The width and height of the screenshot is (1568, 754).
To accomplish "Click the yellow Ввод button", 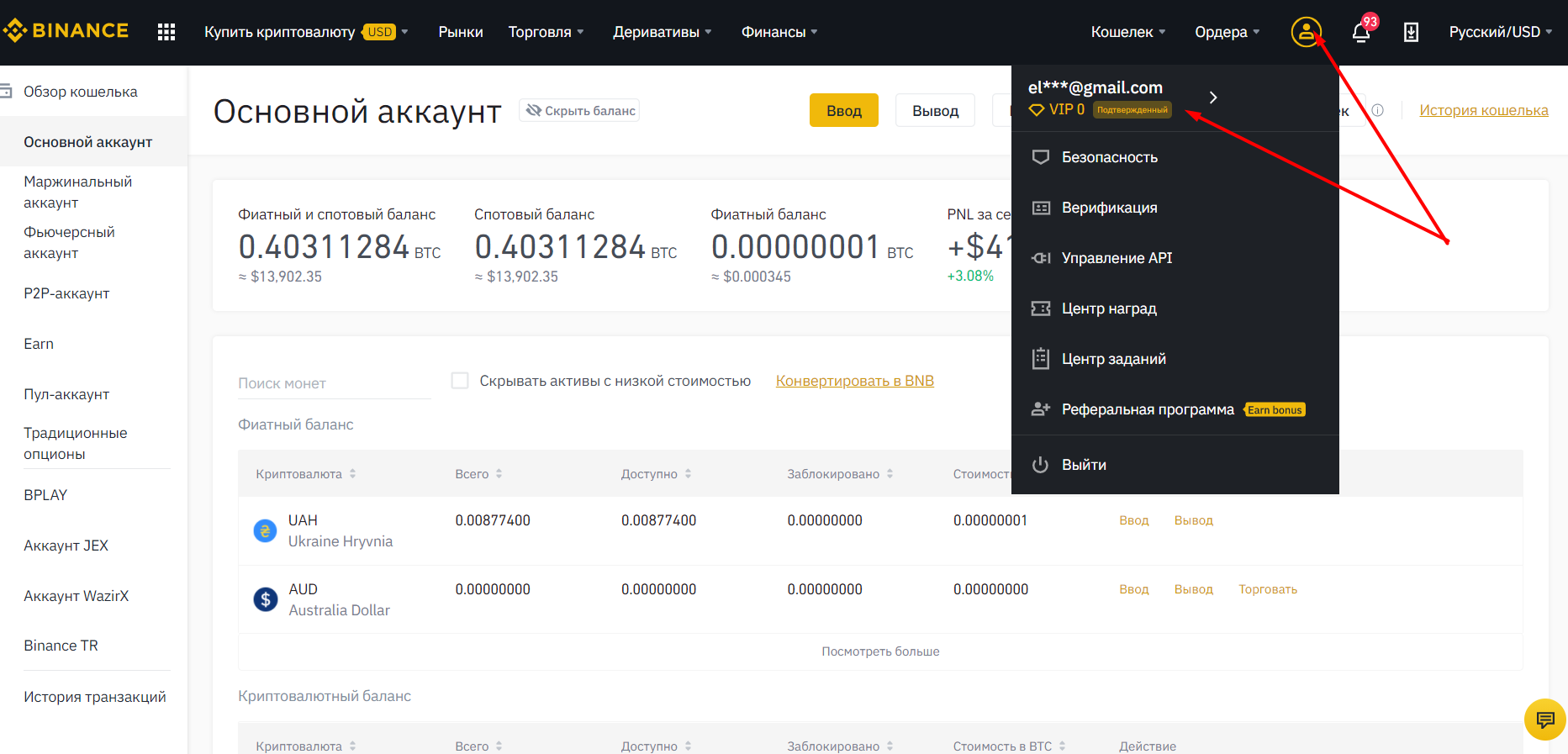I will [844, 110].
